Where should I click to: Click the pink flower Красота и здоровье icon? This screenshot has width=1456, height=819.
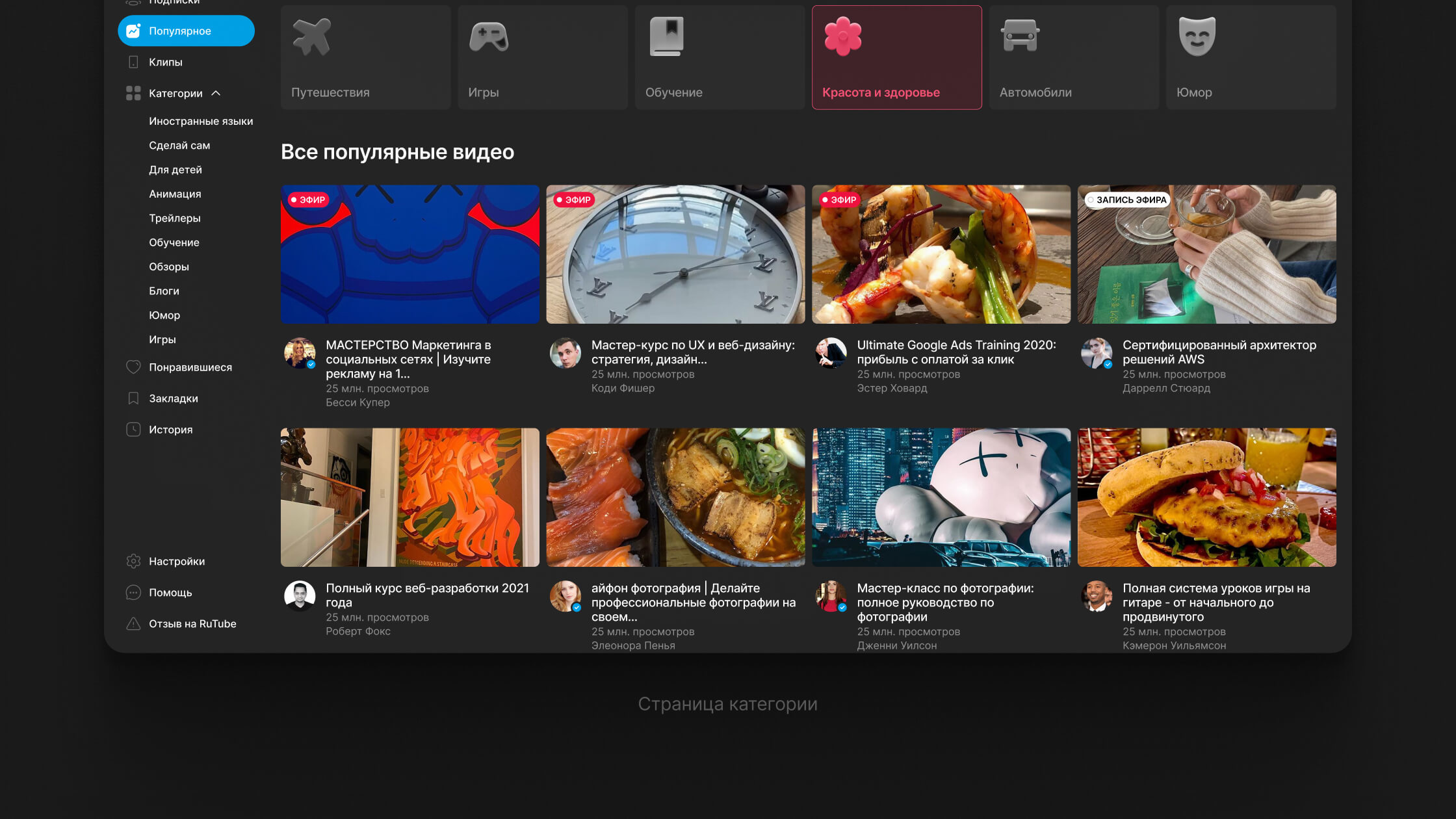(x=843, y=36)
